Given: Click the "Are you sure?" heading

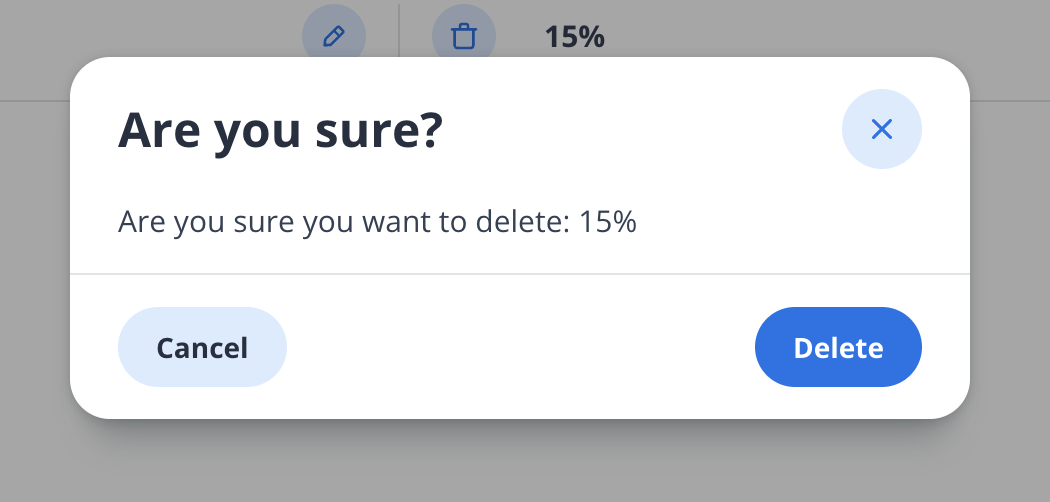Looking at the screenshot, I should [x=280, y=131].
